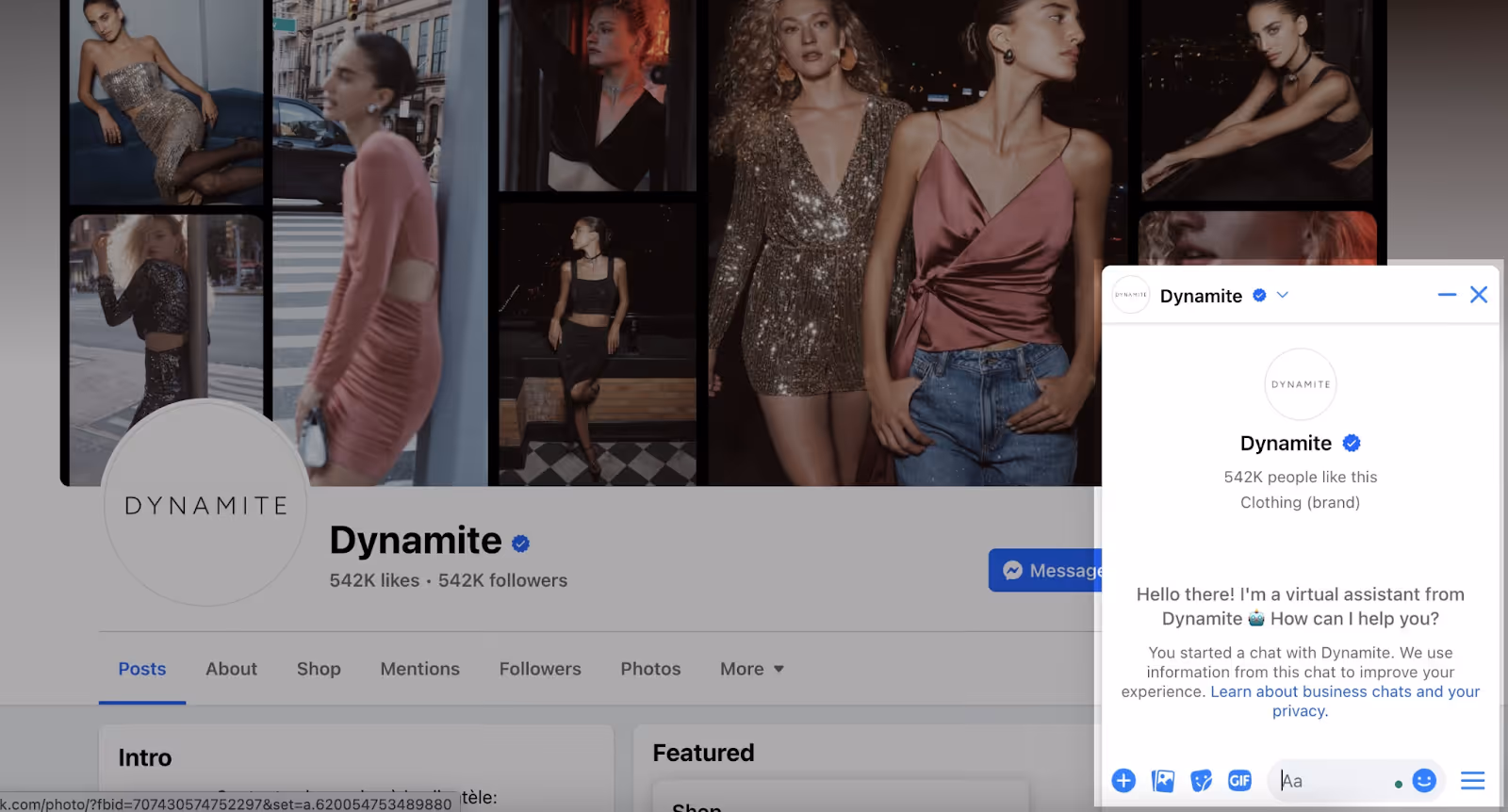1508x812 pixels.
Task: Choose a sticker from the sticker icon
Action: 1201,780
